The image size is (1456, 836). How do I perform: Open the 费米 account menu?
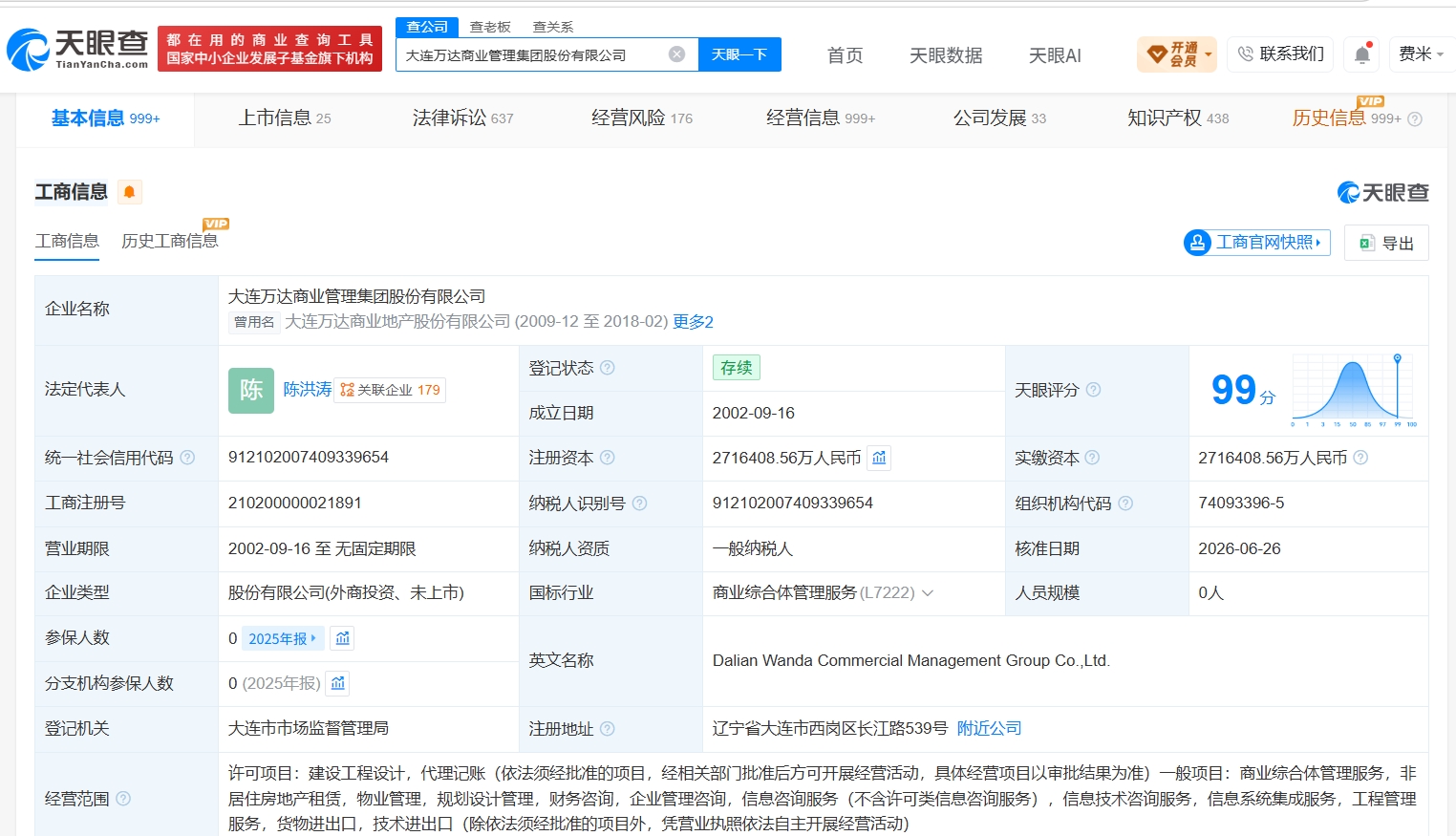point(1422,54)
